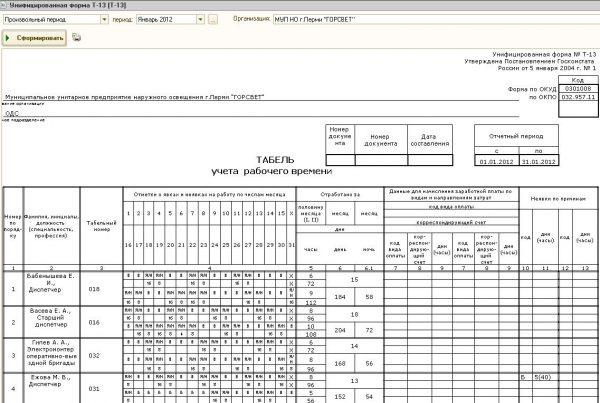Viewport: 600px width, 403px height.
Task: Click the Табельный номер column header
Action: (101, 226)
